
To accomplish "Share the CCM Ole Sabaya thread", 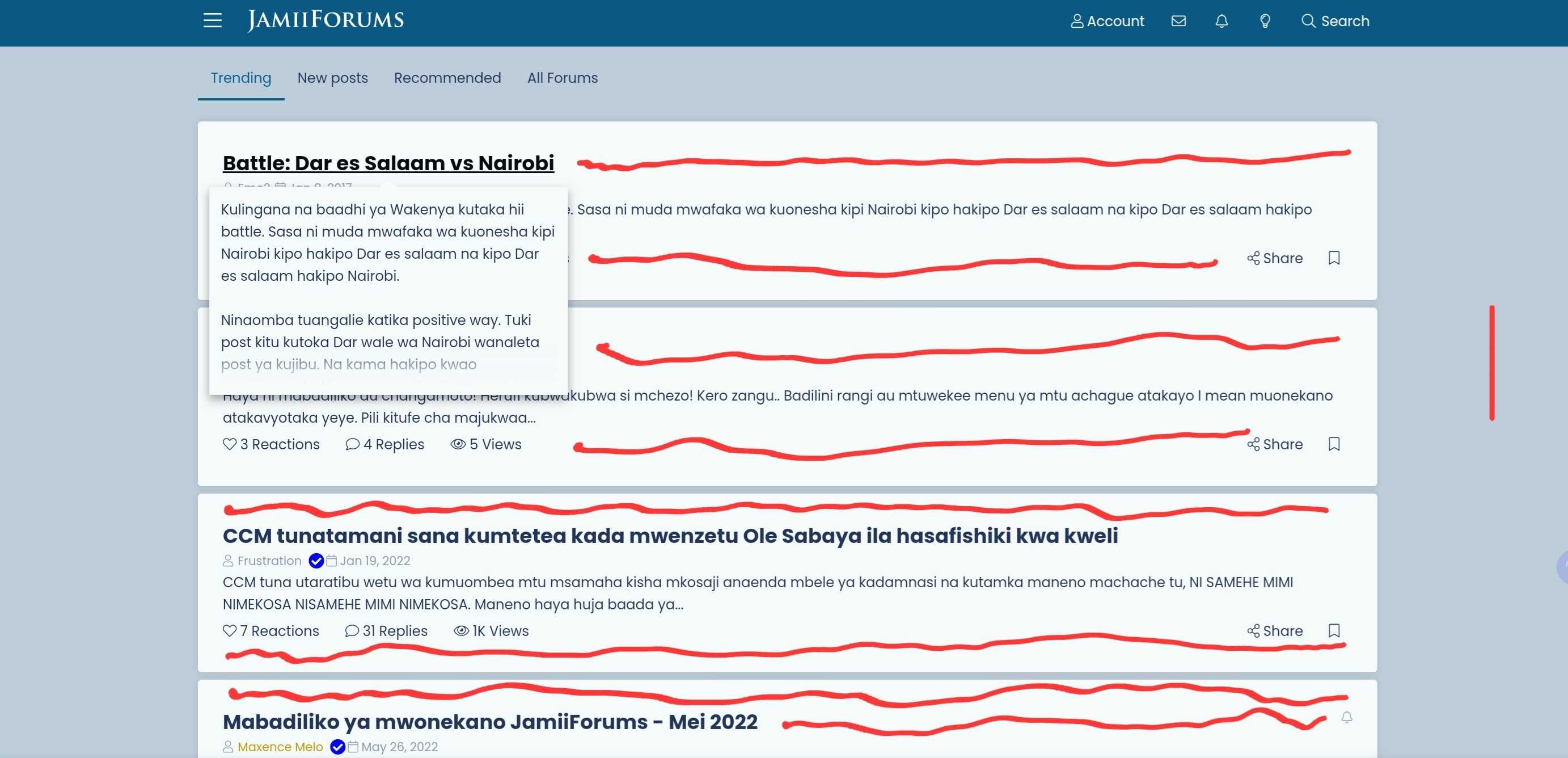I will 1275,631.
